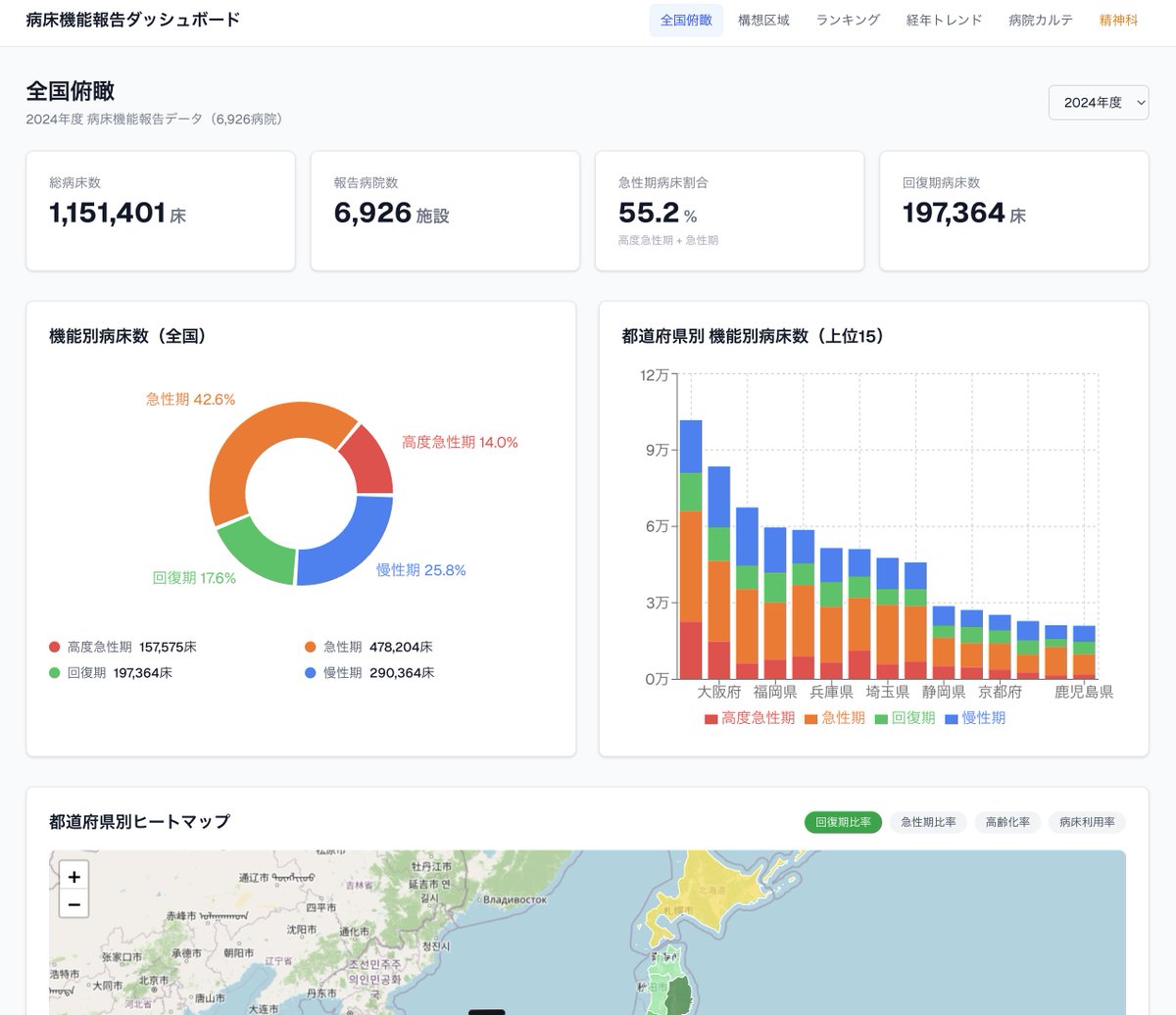Click the 都道府県別 機能別病床数（上位15） heading
Screen dimensions: 1176x1015
[x=753, y=336]
